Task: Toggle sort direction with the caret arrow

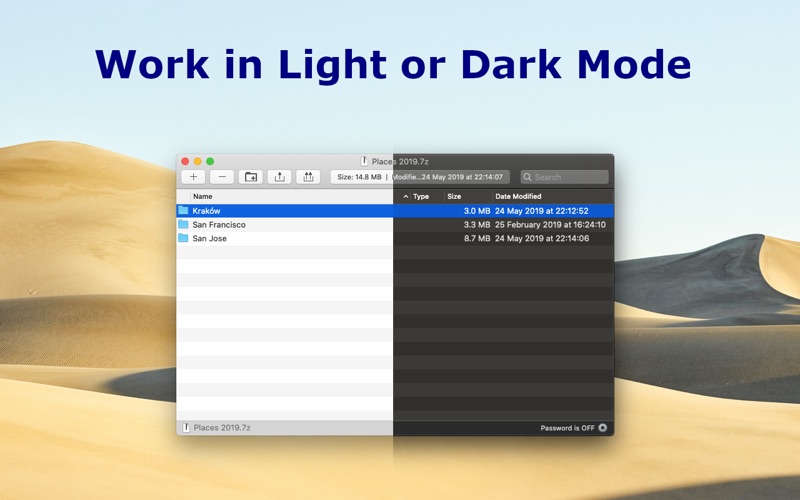Action: tap(406, 196)
